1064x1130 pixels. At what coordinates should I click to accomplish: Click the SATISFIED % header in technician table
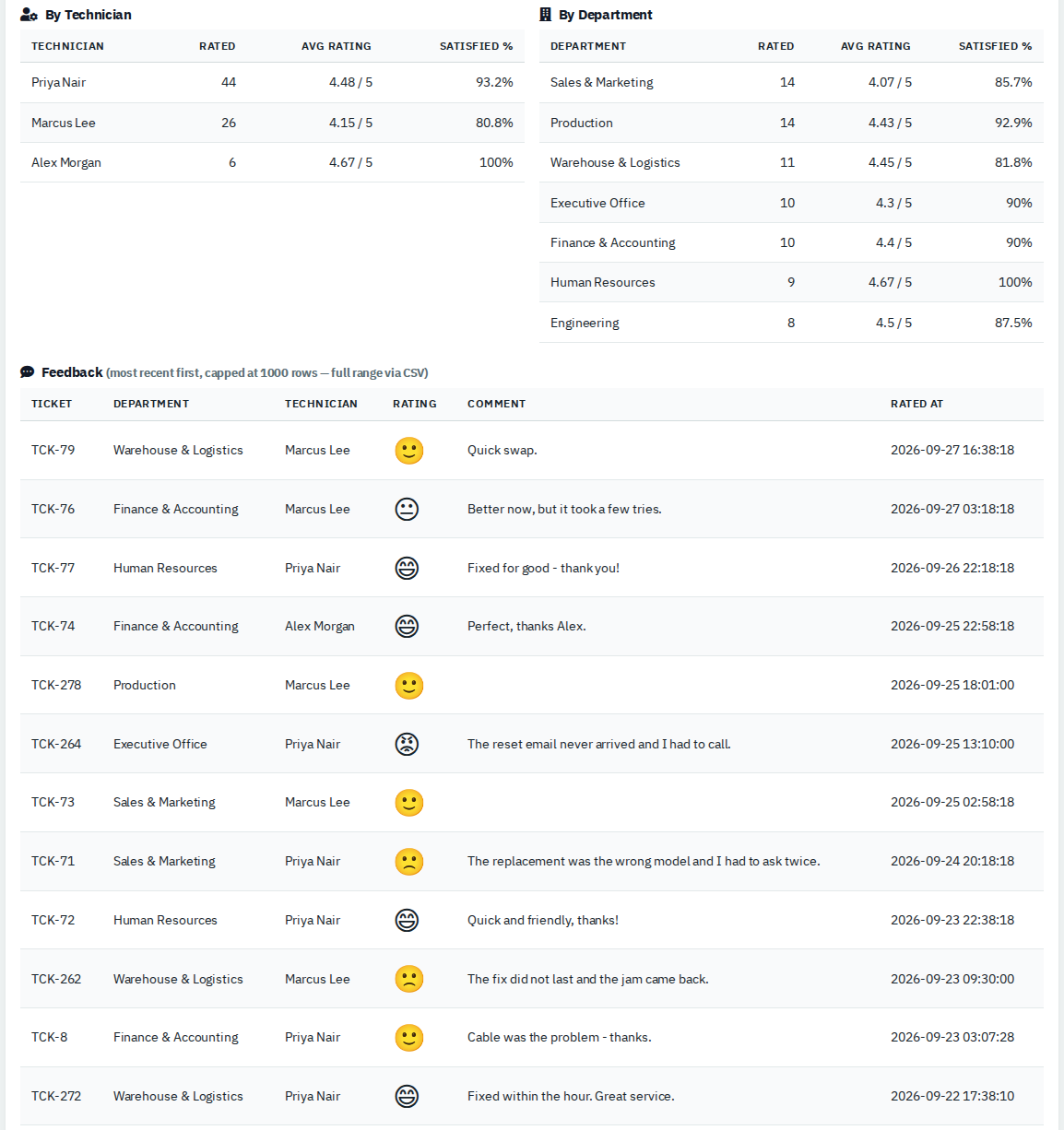[x=477, y=46]
